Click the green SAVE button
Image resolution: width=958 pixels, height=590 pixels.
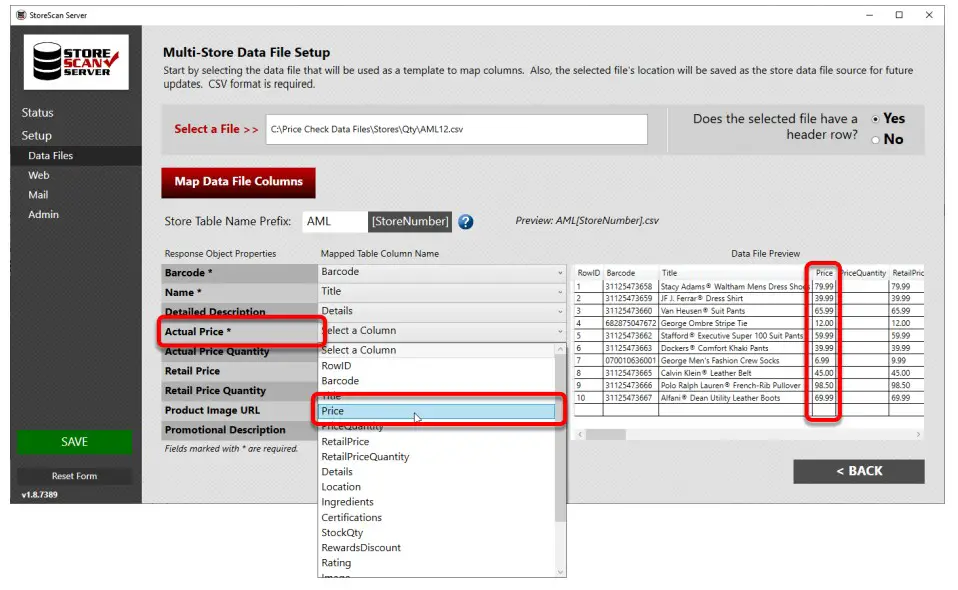pos(75,442)
